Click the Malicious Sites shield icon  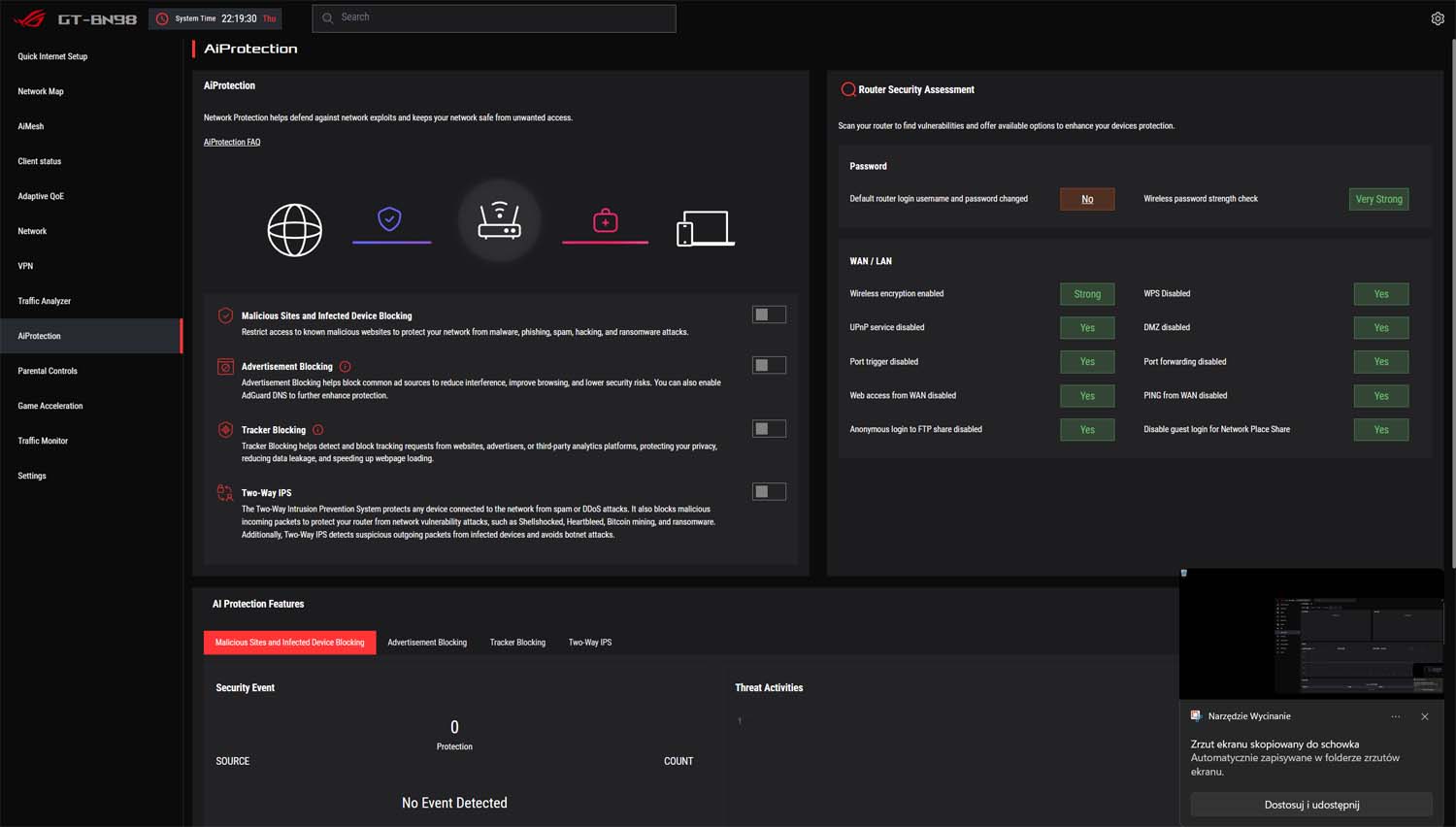(225, 315)
